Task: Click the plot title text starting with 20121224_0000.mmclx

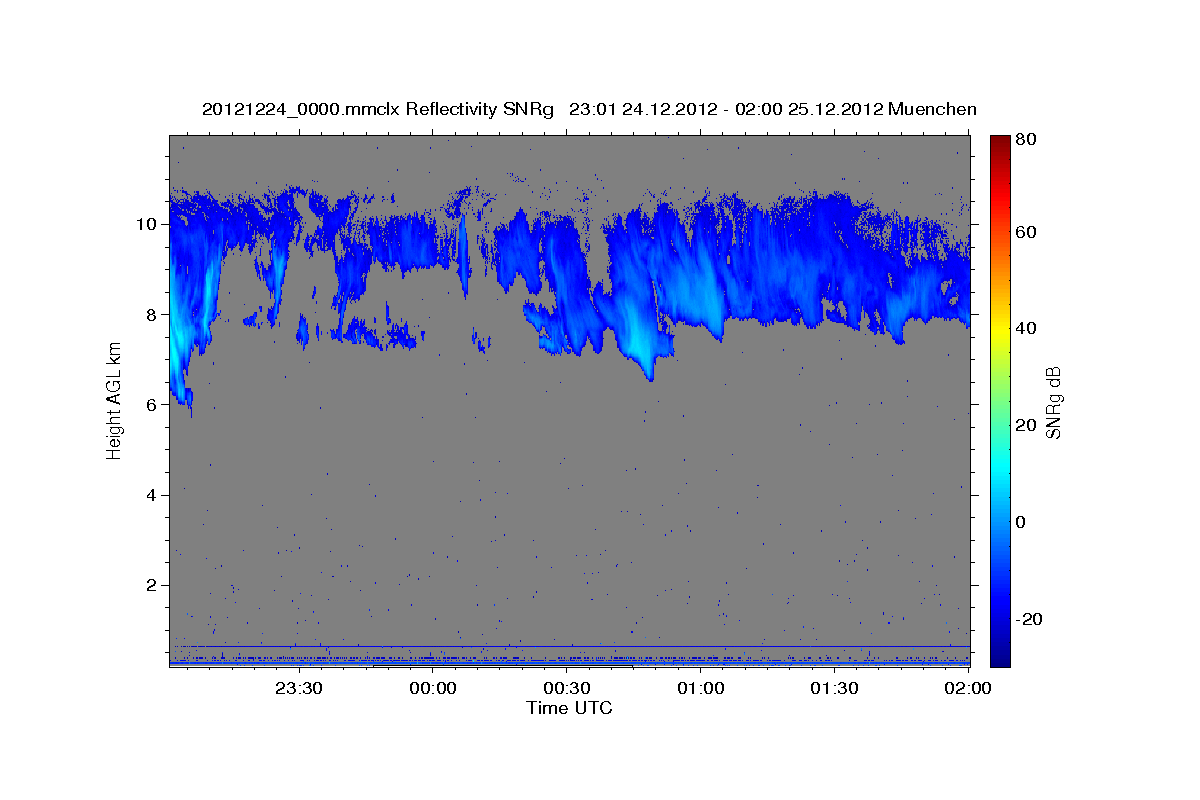Action: (x=589, y=109)
